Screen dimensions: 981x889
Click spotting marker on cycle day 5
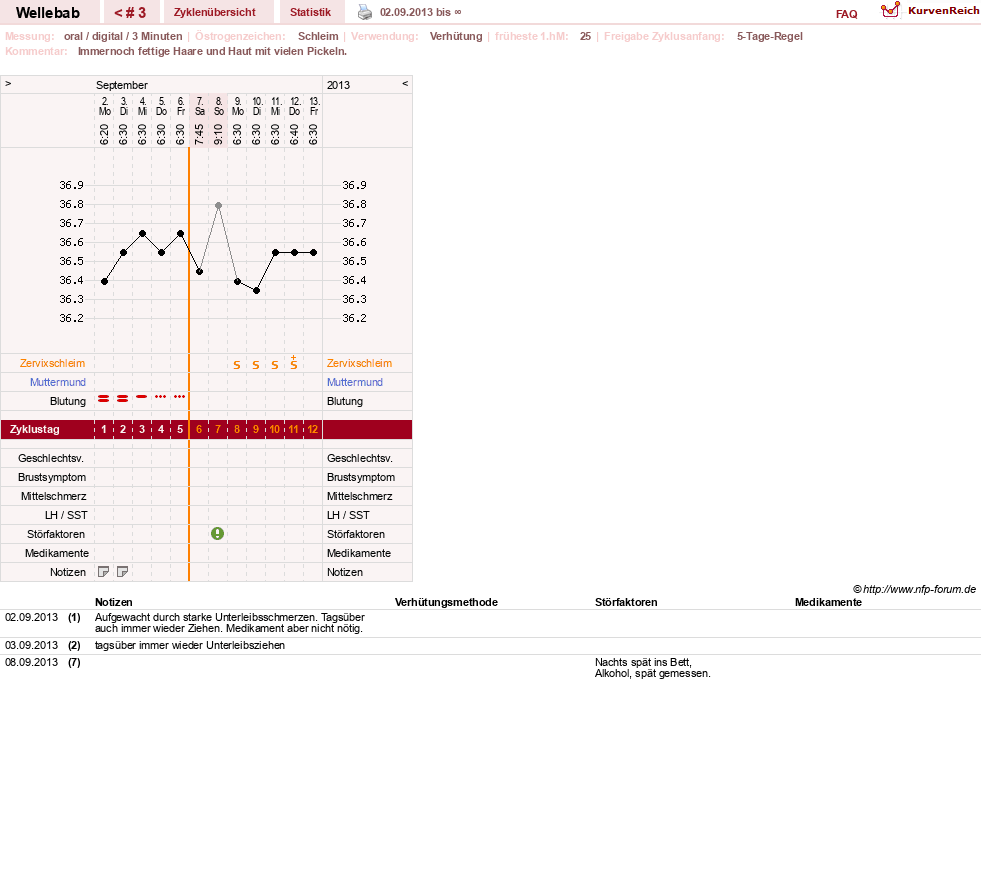[180, 397]
